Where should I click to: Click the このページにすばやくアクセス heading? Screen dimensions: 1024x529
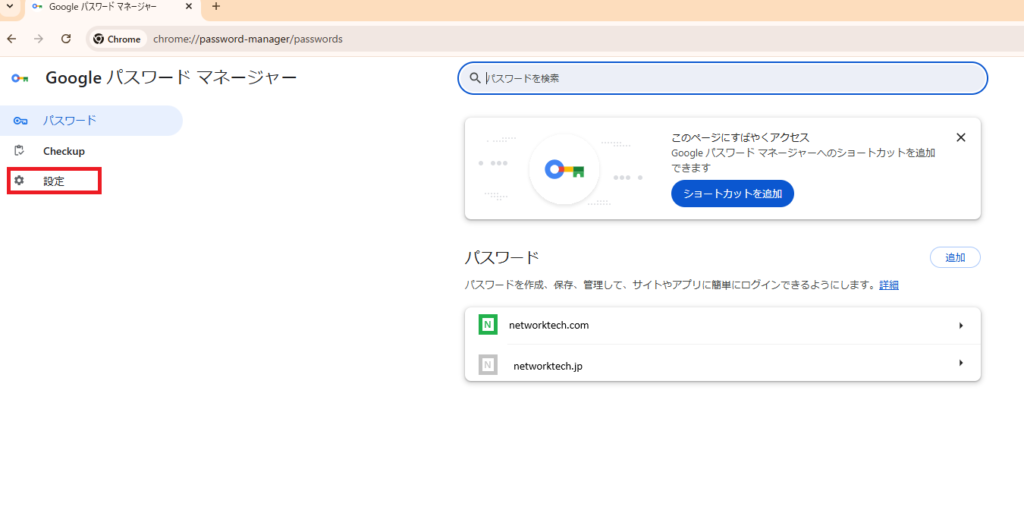740,138
